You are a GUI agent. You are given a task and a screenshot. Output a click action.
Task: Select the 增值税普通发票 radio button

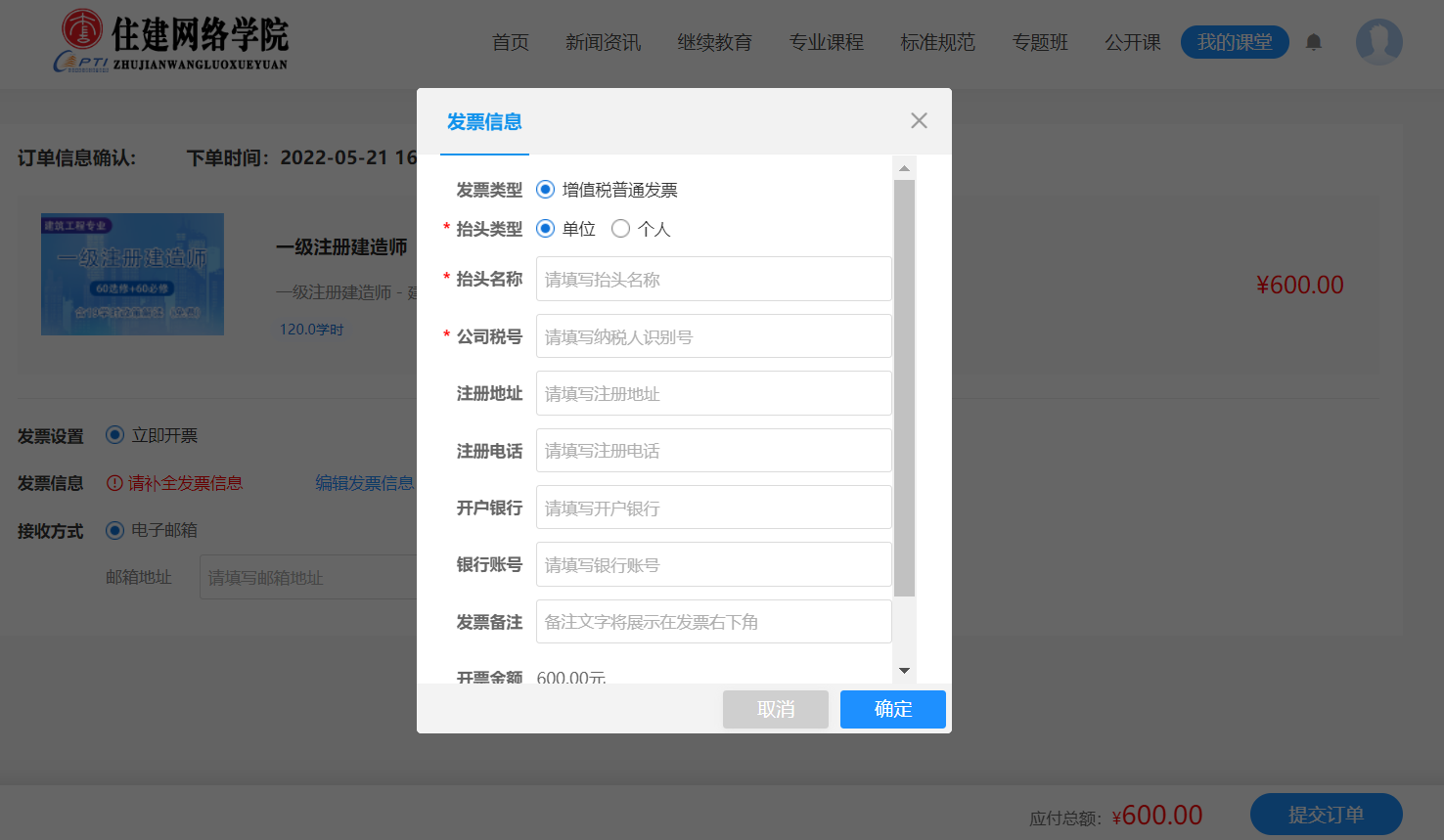(546, 190)
